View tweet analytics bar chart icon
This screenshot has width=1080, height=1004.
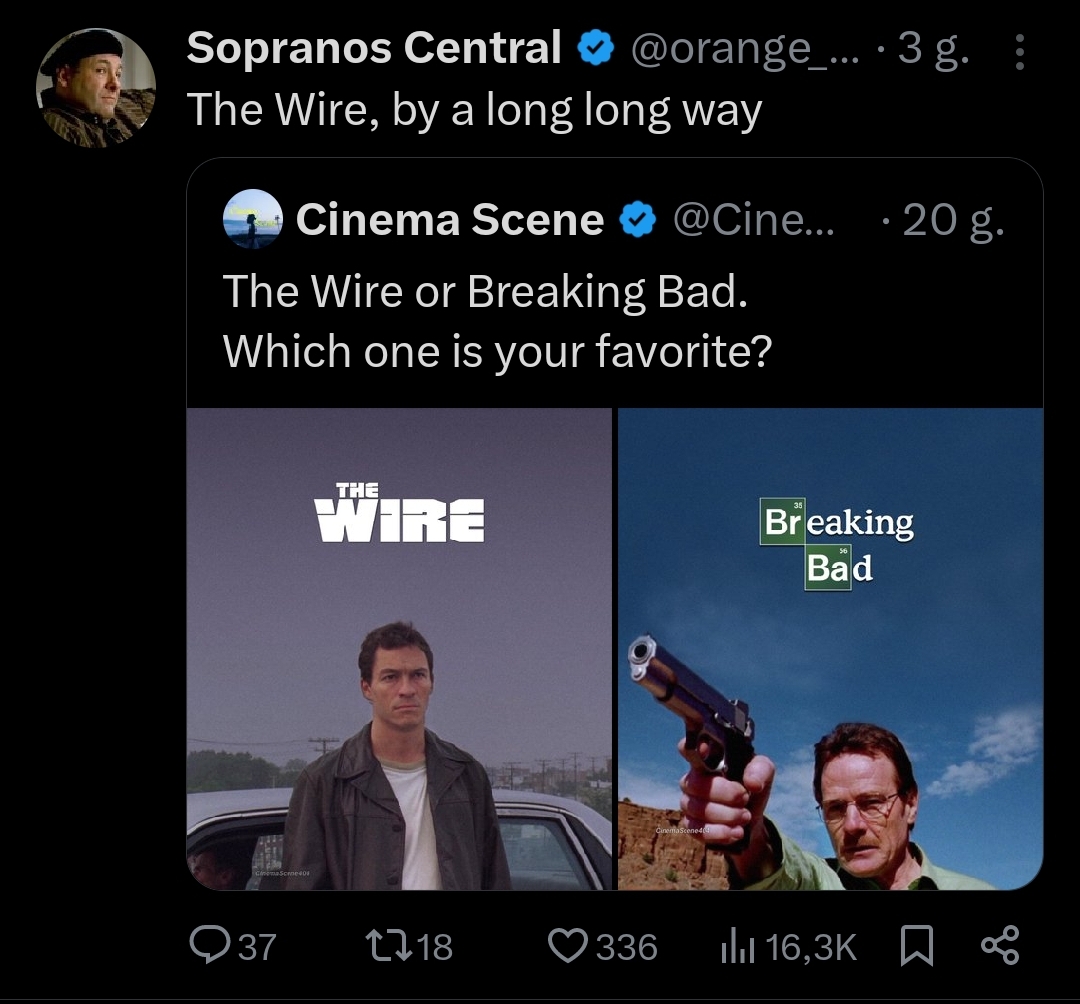pyautogui.click(x=737, y=946)
